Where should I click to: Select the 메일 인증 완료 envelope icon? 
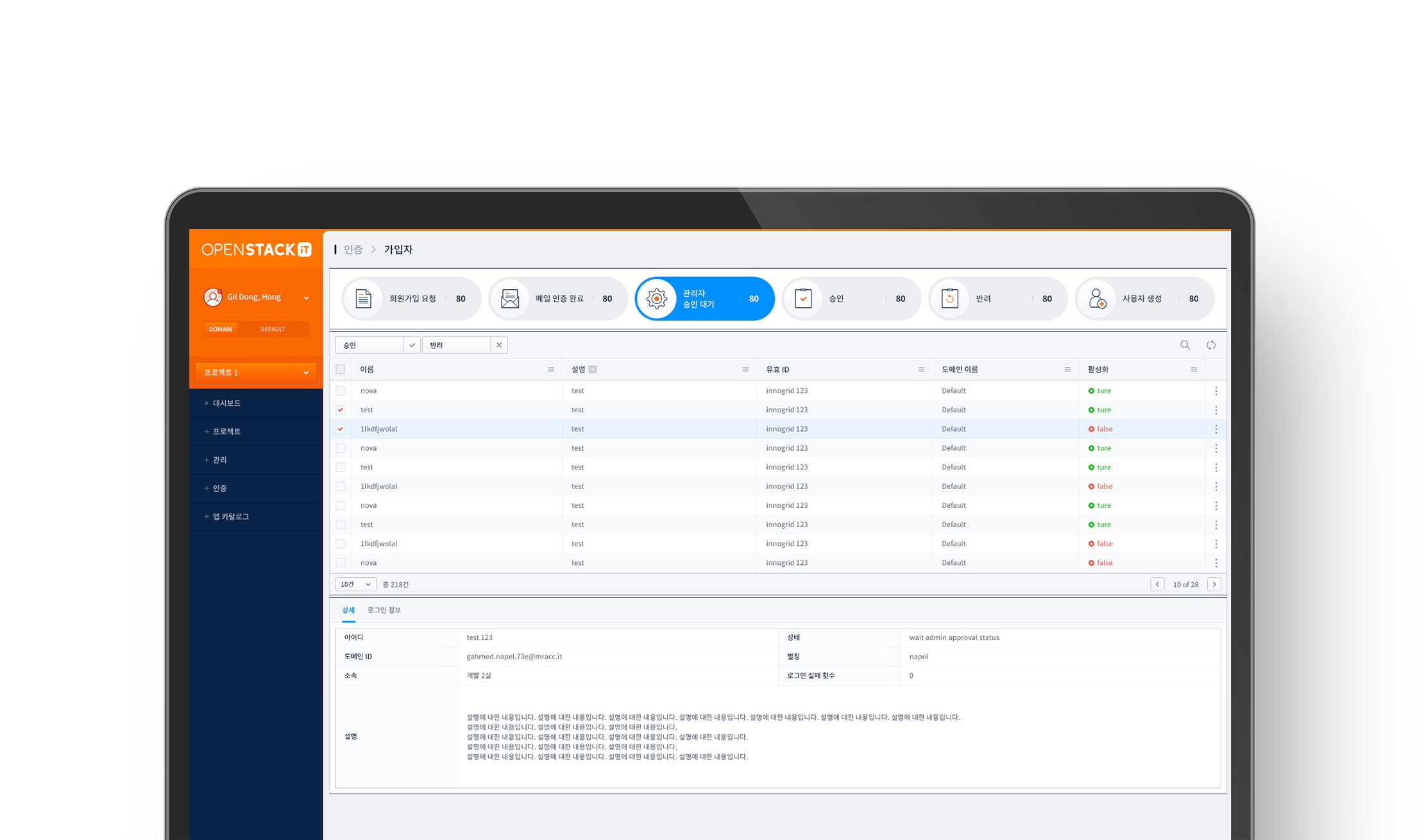click(x=510, y=299)
